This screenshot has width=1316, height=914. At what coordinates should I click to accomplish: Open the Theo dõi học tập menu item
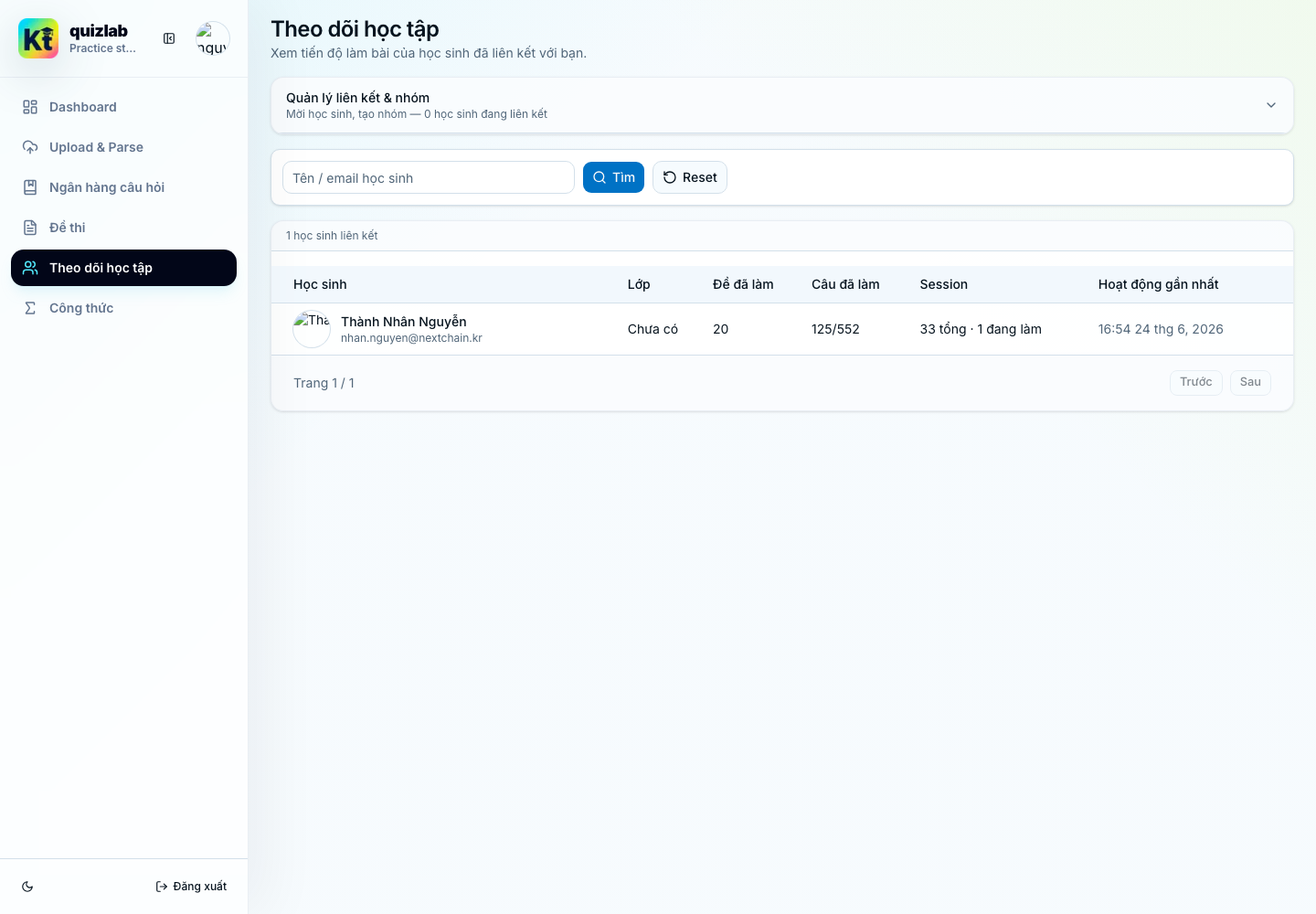123,268
